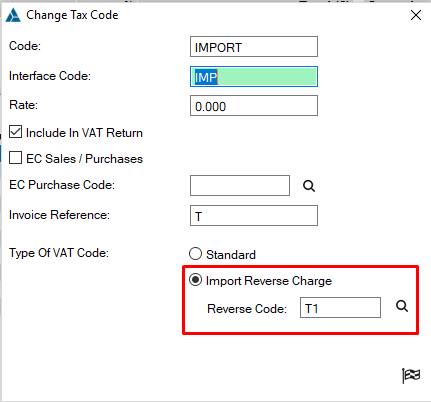
Task: Click the empty EC Purchase Code field
Action: pyautogui.click(x=240, y=185)
